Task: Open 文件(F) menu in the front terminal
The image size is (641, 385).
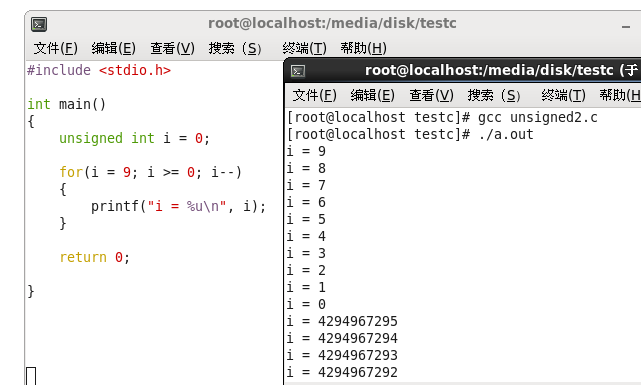Action: point(315,95)
